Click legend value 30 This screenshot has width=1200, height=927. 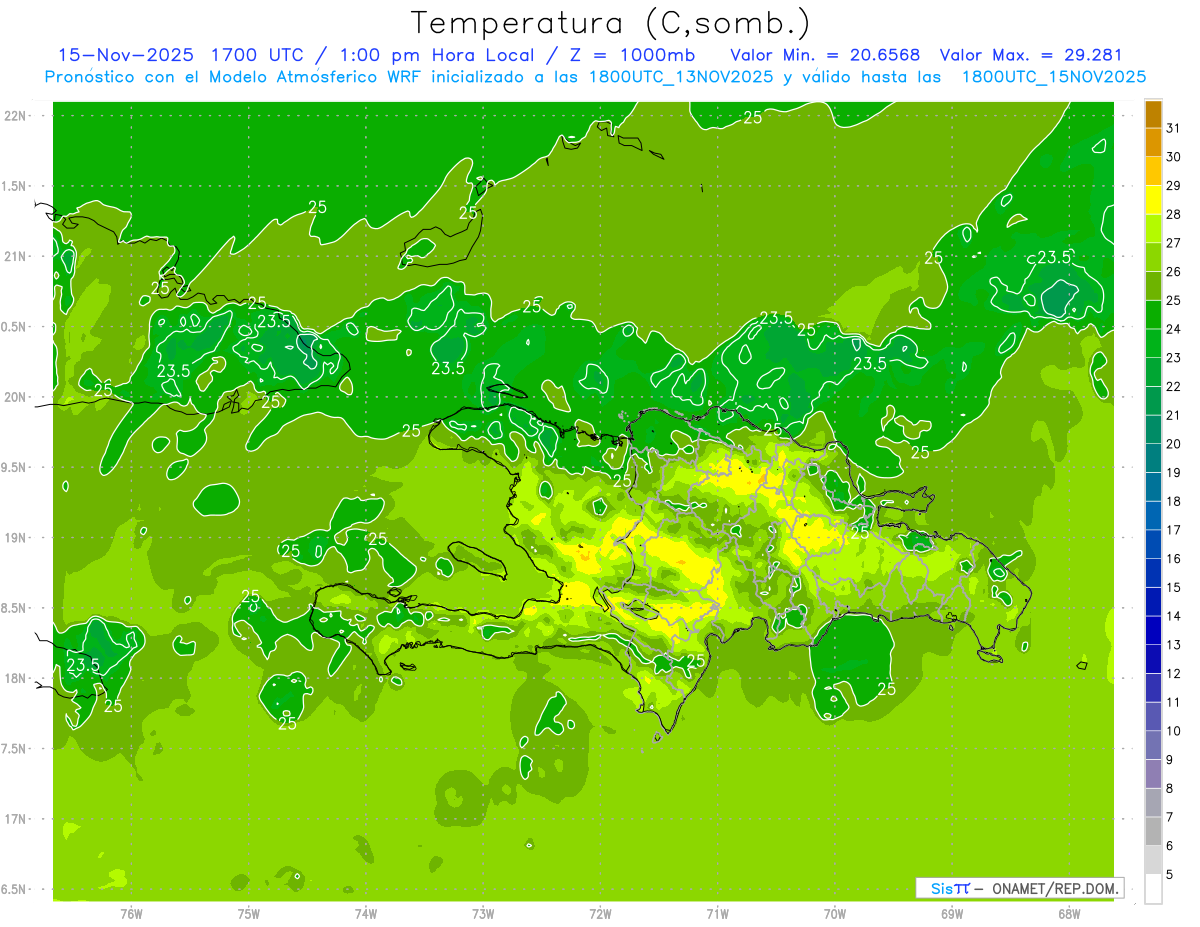pyautogui.click(x=1173, y=157)
